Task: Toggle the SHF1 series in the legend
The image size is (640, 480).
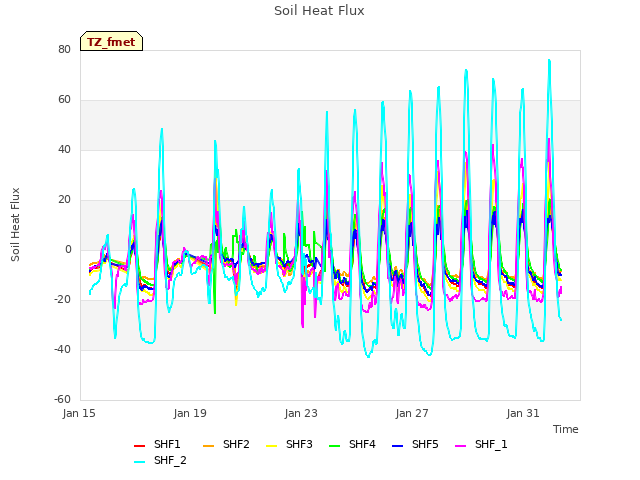Action: (x=157, y=444)
